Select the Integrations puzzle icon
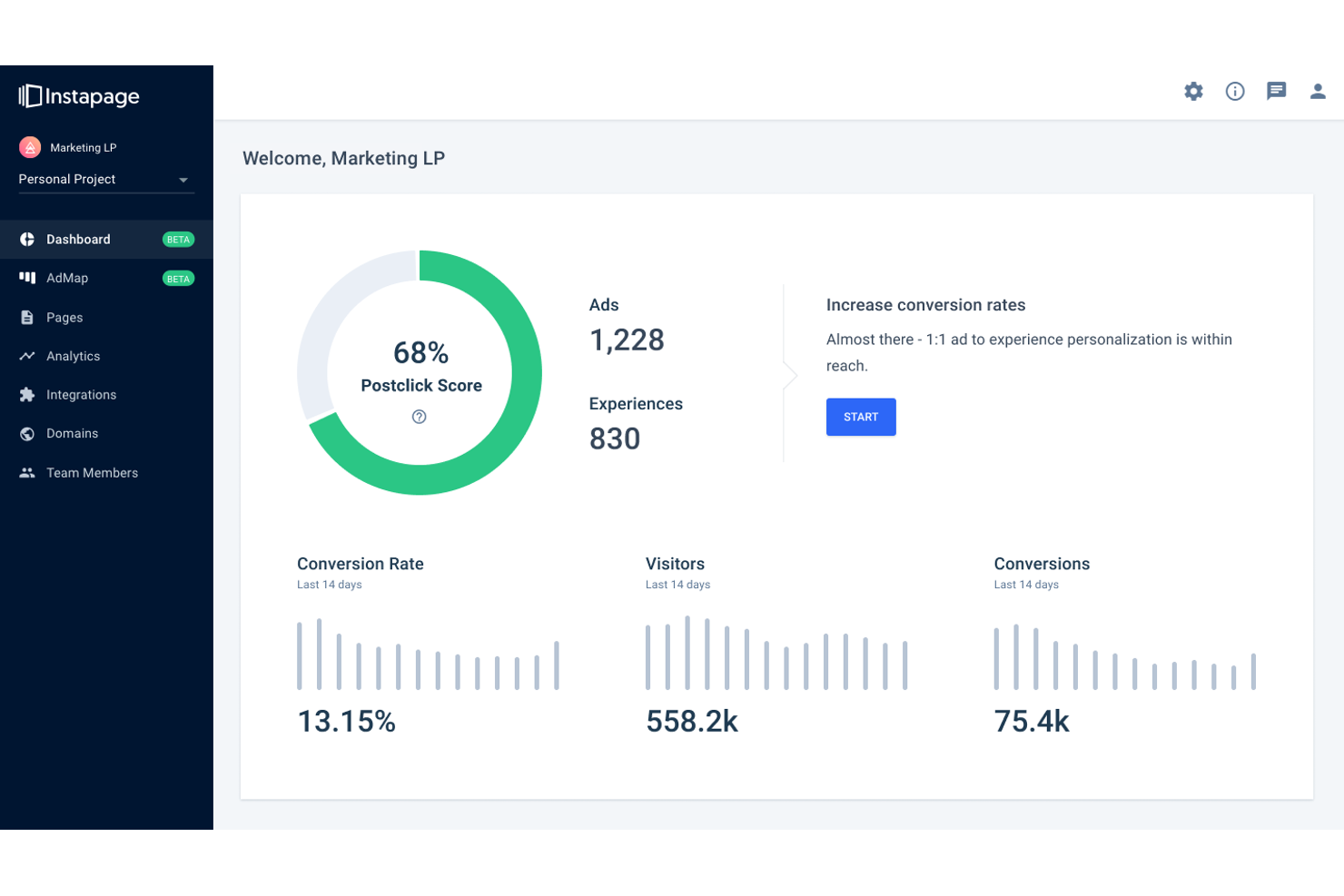Screen dimensions: 1344x896 [27, 394]
